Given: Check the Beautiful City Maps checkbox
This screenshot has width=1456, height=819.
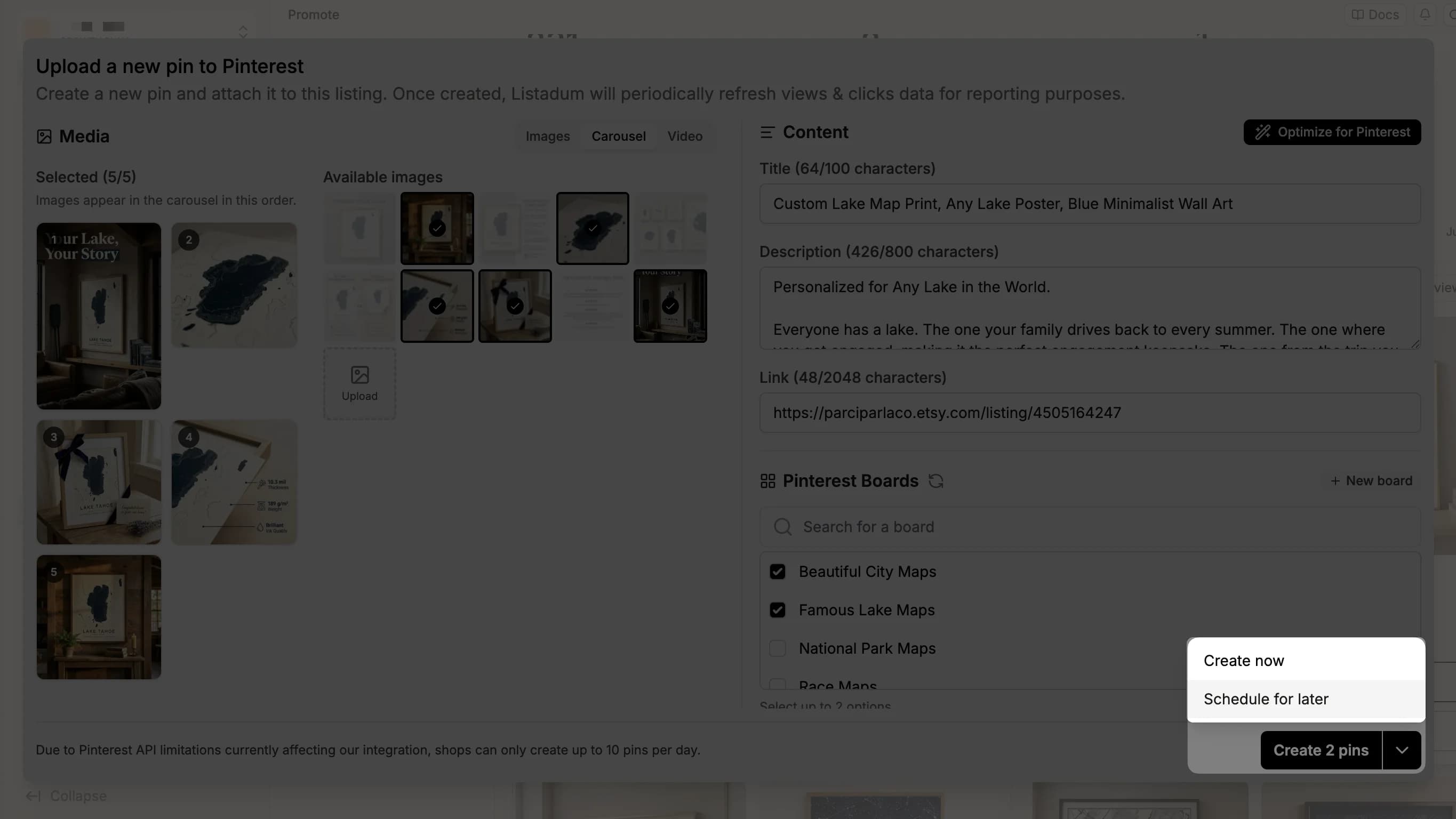Looking at the screenshot, I should 777,572.
